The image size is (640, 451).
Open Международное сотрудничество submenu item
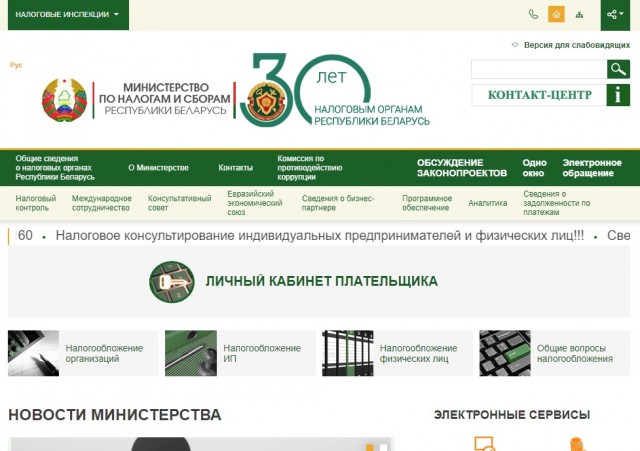102,203
